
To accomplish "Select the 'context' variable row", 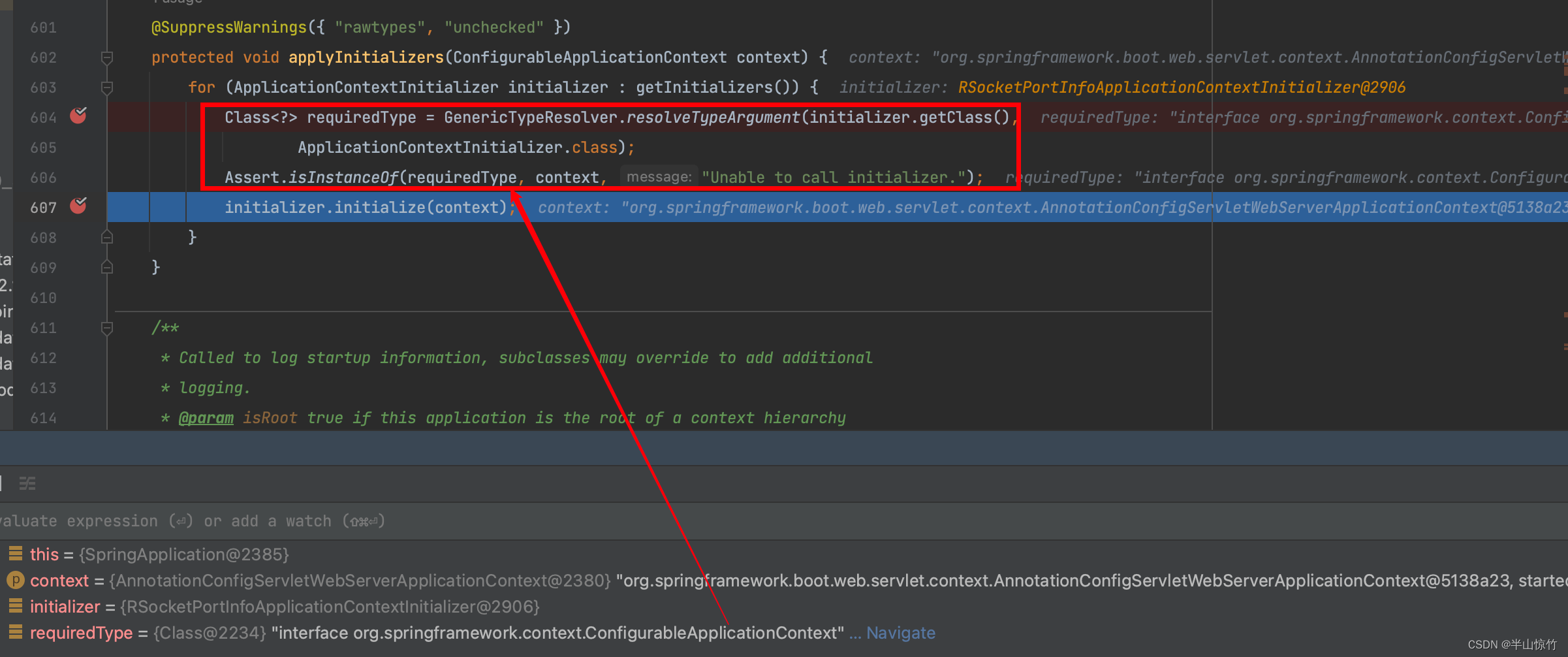I will 784,581.
